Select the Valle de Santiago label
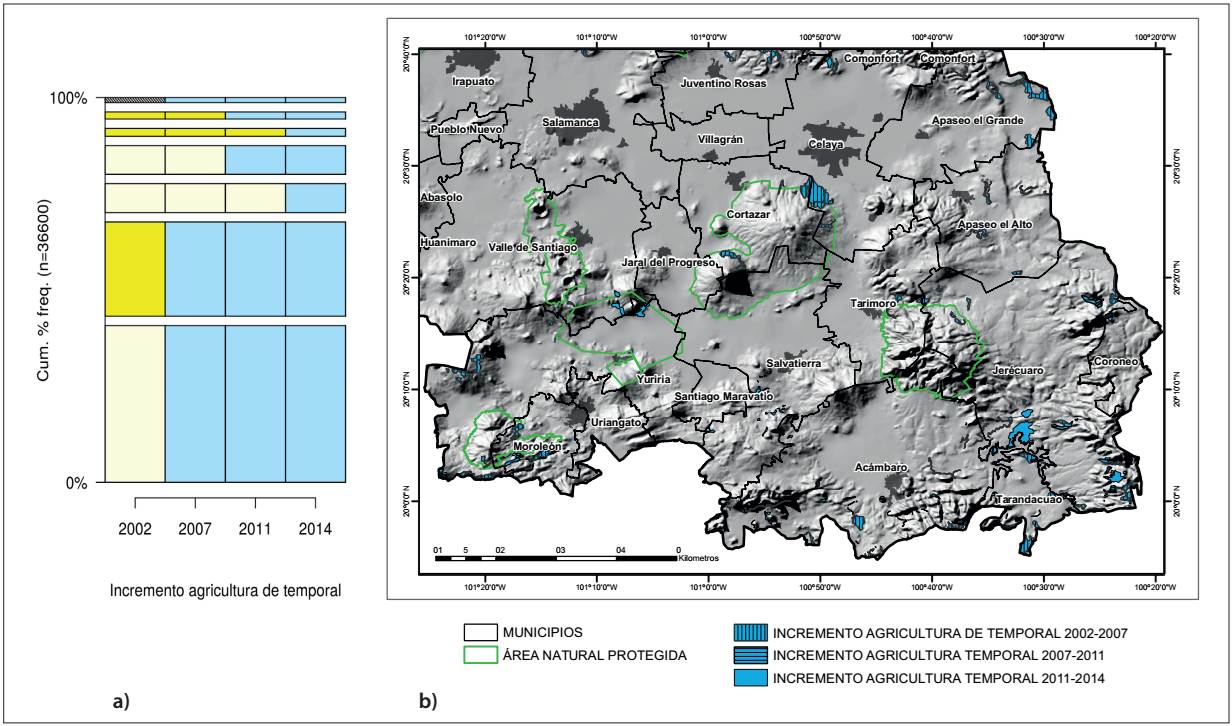The image size is (1232, 726). pyautogui.click(x=533, y=247)
